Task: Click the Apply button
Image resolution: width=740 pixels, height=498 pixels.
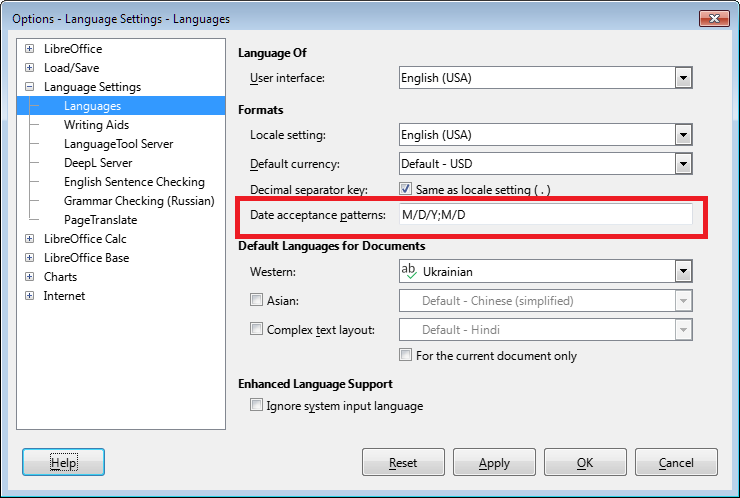Action: coord(494,462)
